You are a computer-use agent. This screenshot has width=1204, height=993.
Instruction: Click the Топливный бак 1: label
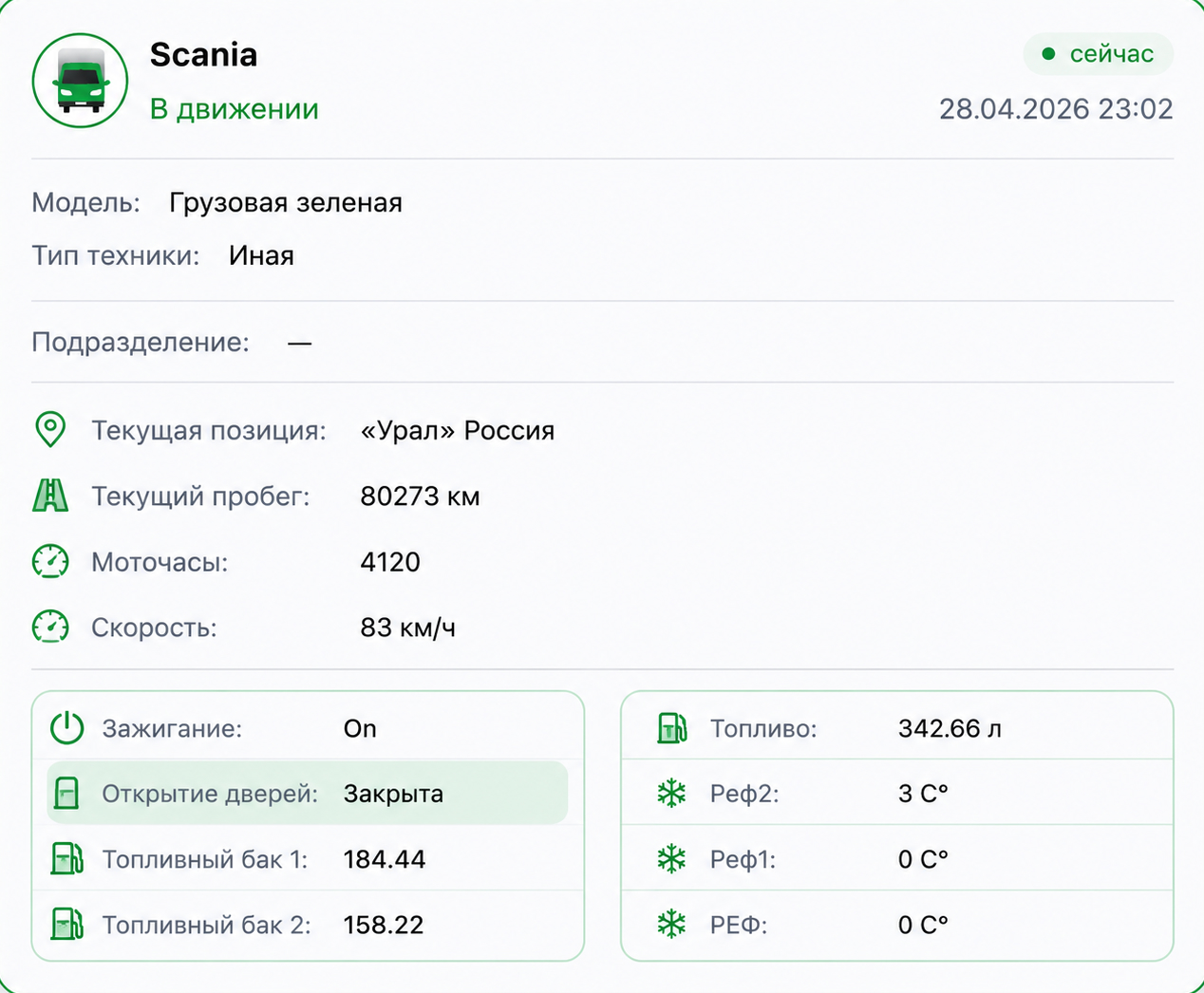pyautogui.click(x=205, y=859)
